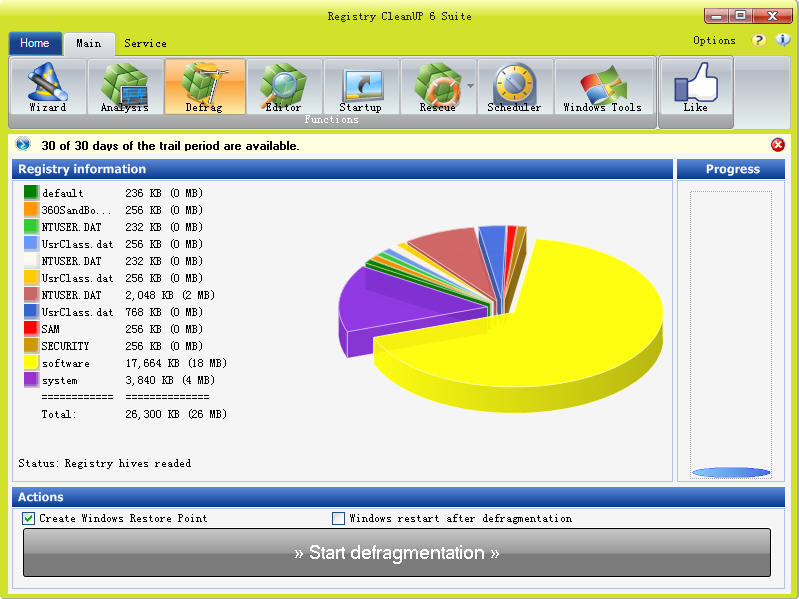Switch to the Main tab
This screenshot has width=799, height=599.
pyautogui.click(x=89, y=44)
